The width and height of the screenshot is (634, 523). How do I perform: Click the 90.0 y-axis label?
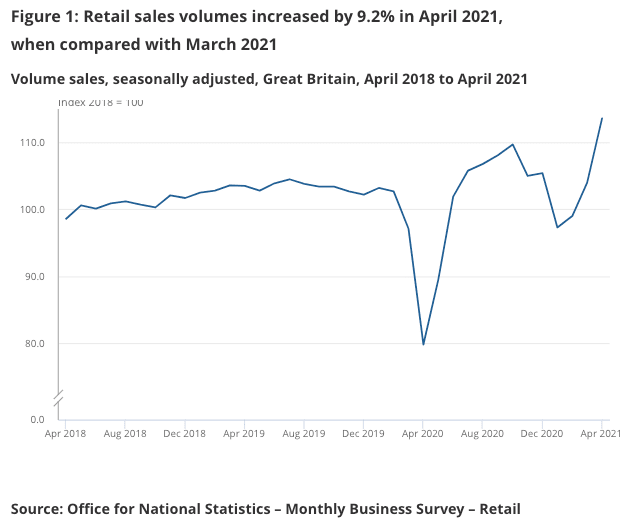(x=35, y=277)
